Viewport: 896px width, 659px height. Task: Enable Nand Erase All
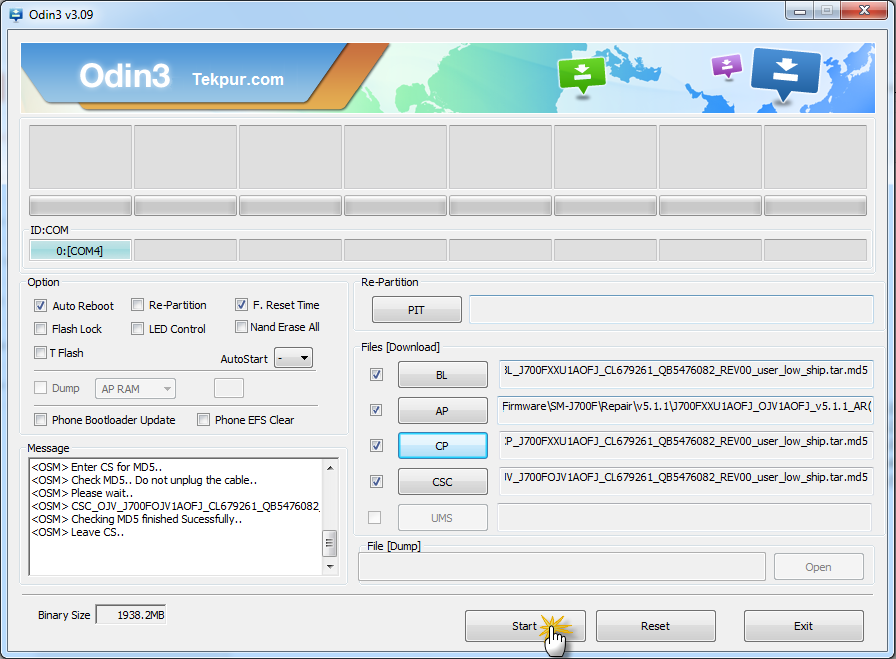[241, 326]
